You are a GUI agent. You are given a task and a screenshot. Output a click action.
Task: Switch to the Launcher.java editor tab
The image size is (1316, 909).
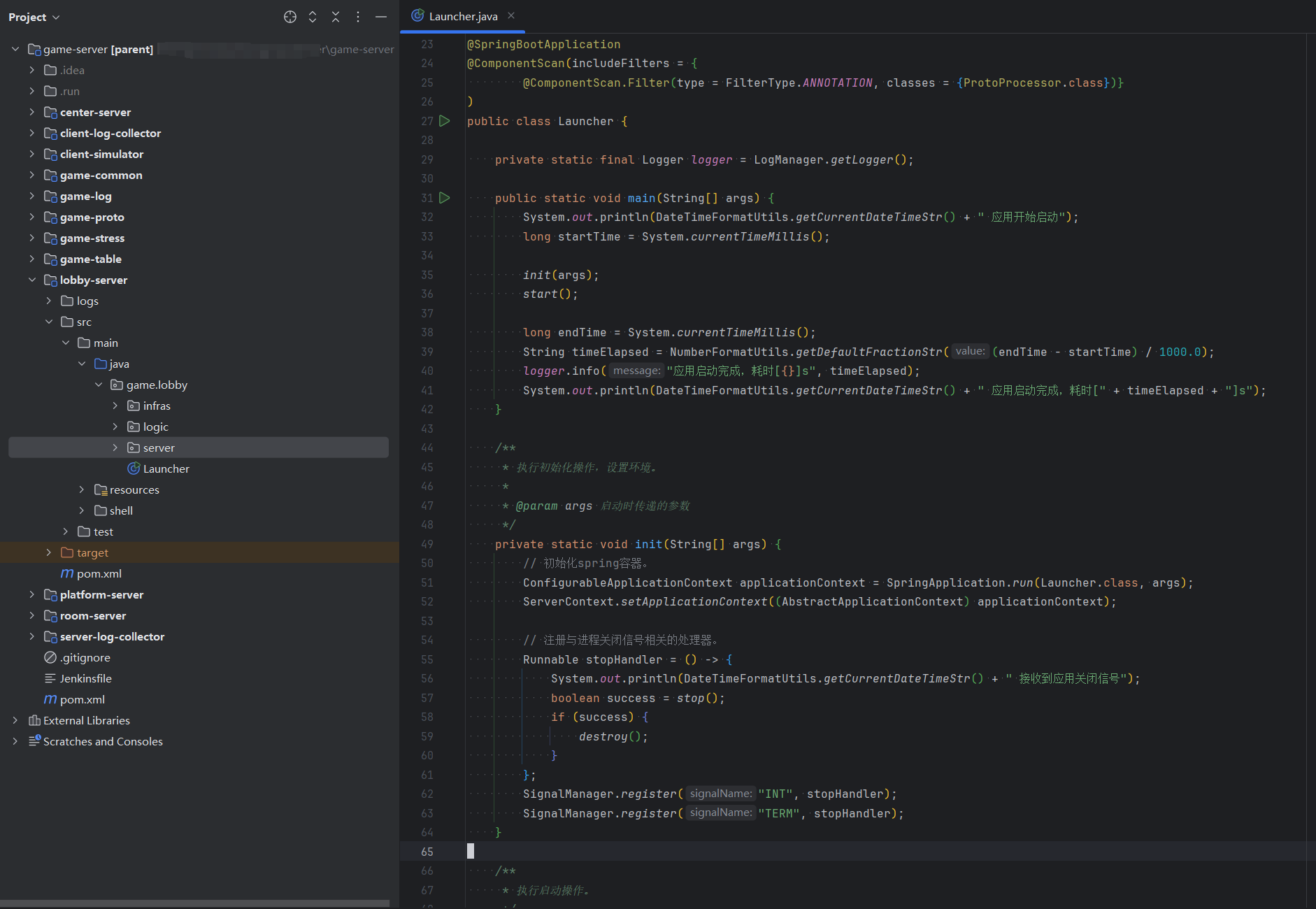point(463,16)
